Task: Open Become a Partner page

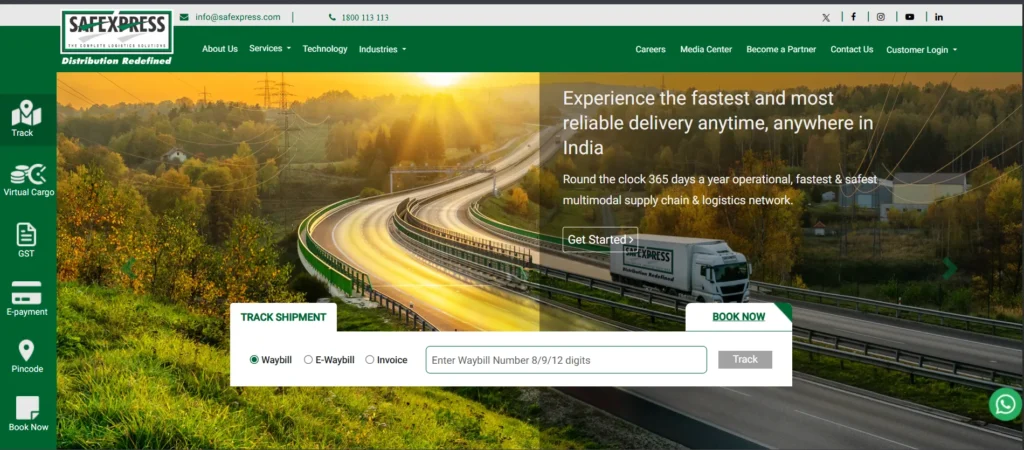Action: [781, 50]
